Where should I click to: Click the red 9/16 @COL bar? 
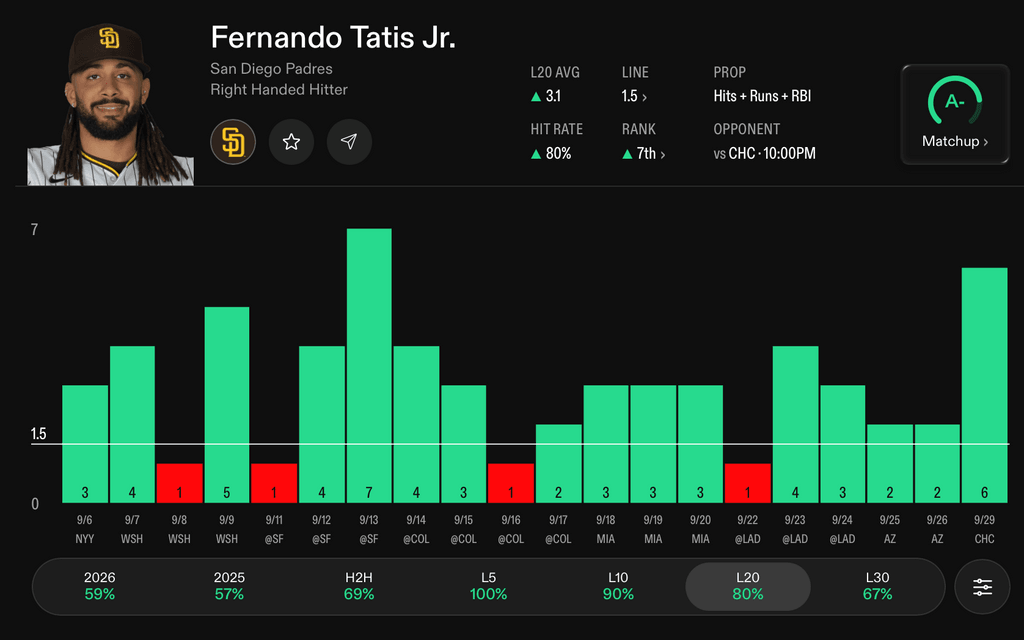(511, 483)
